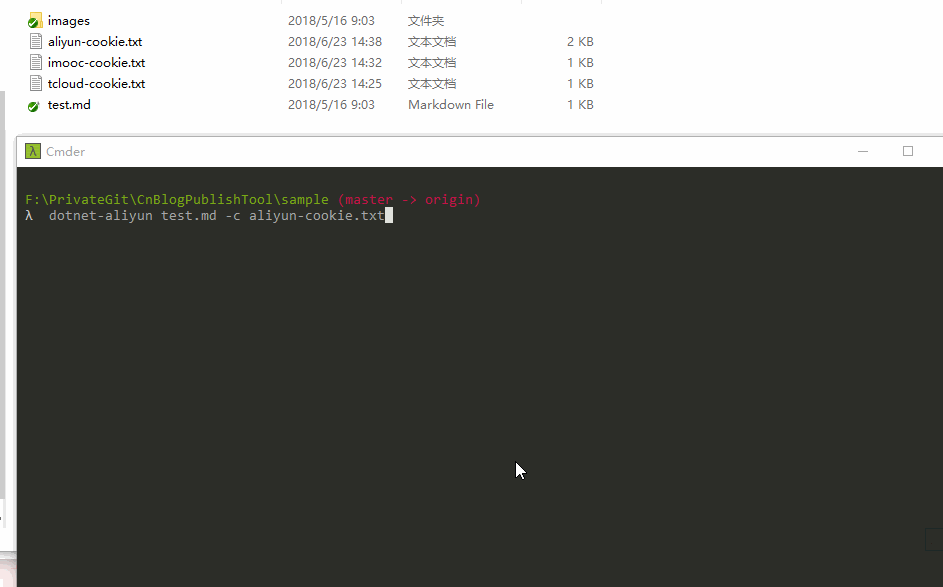Select the test.md file name

[69, 105]
